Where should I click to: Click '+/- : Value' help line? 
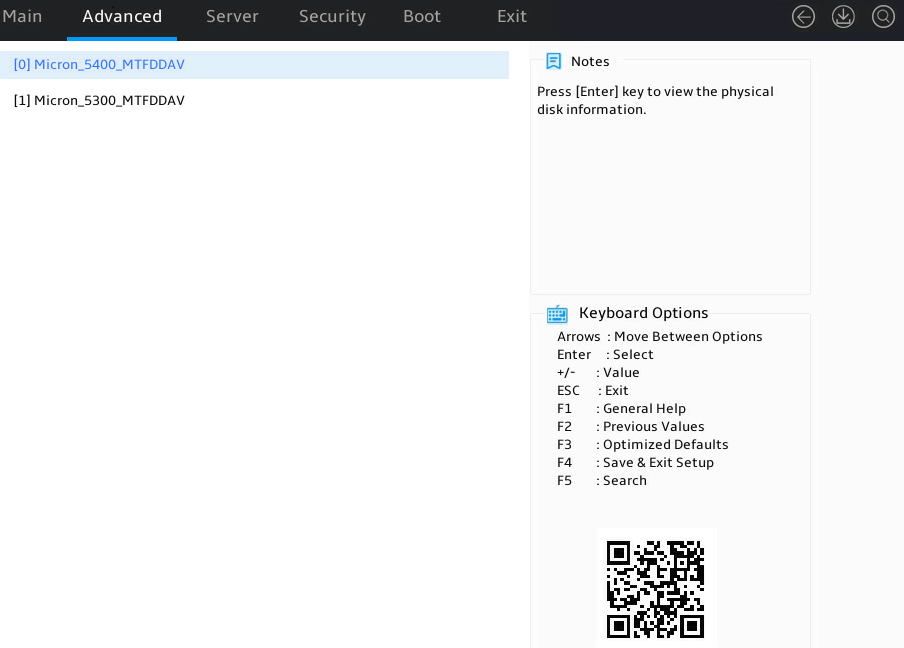pyautogui.click(x=598, y=372)
